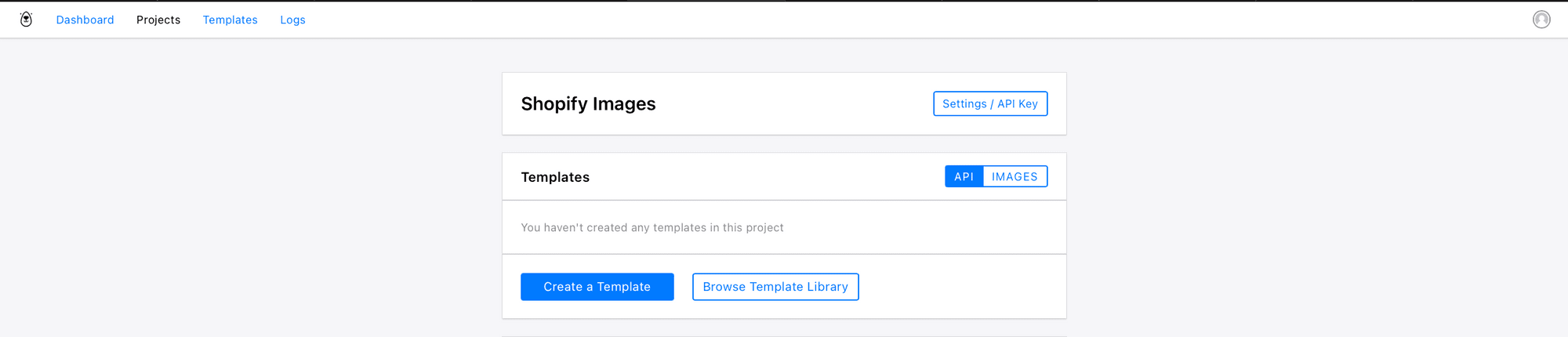Click the Templates section heading
The width and height of the screenshot is (1568, 337).
tap(555, 177)
